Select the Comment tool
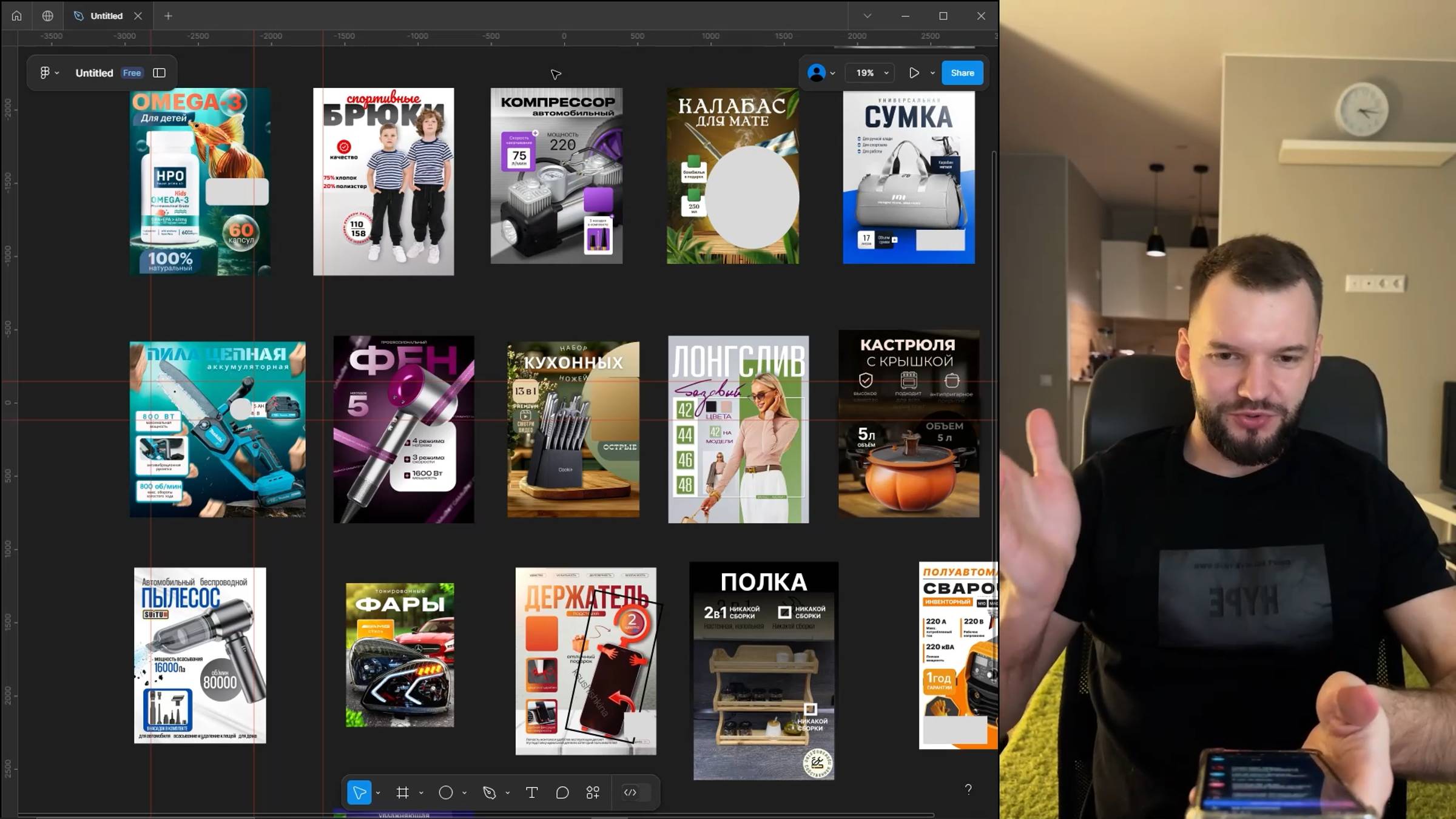Image resolution: width=1456 pixels, height=819 pixels. (x=562, y=792)
